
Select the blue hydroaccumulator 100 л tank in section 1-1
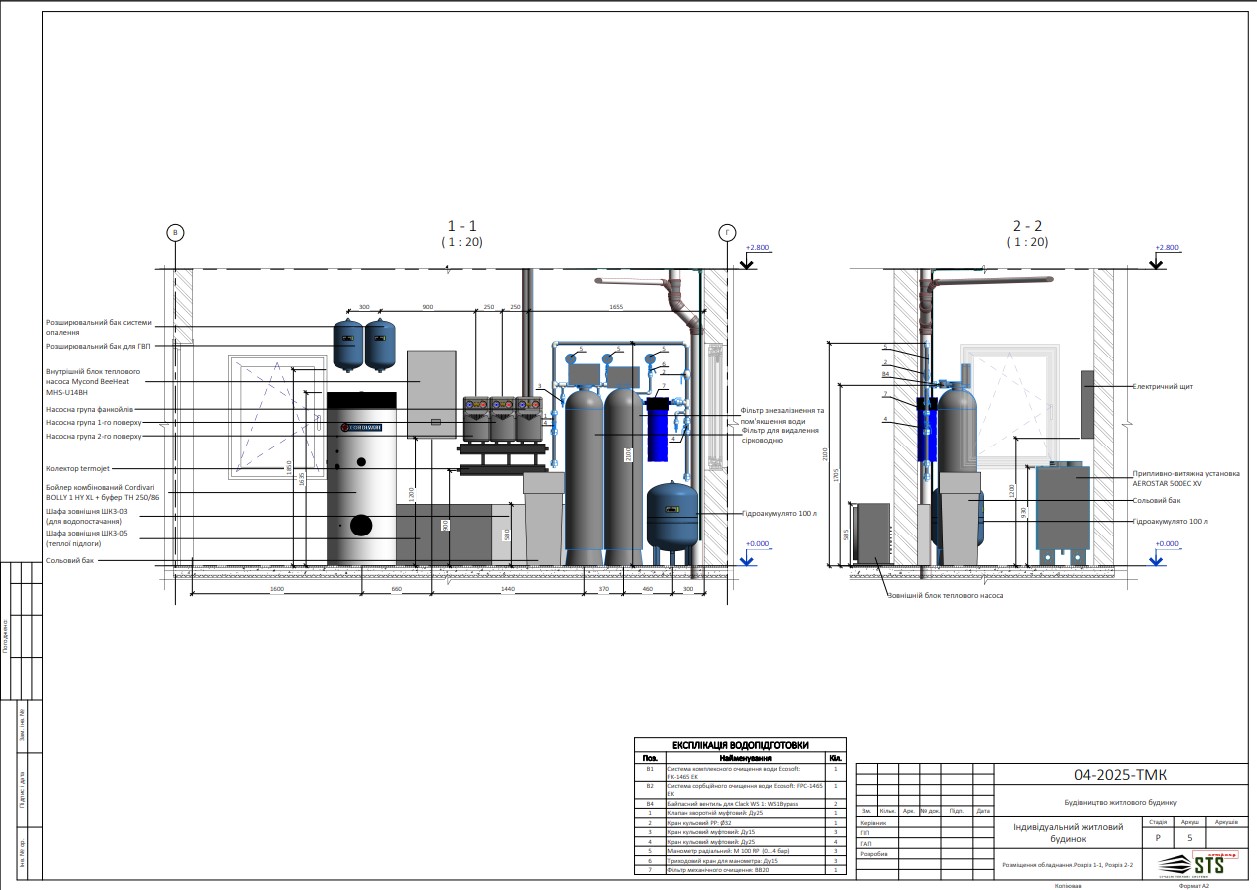tap(674, 517)
